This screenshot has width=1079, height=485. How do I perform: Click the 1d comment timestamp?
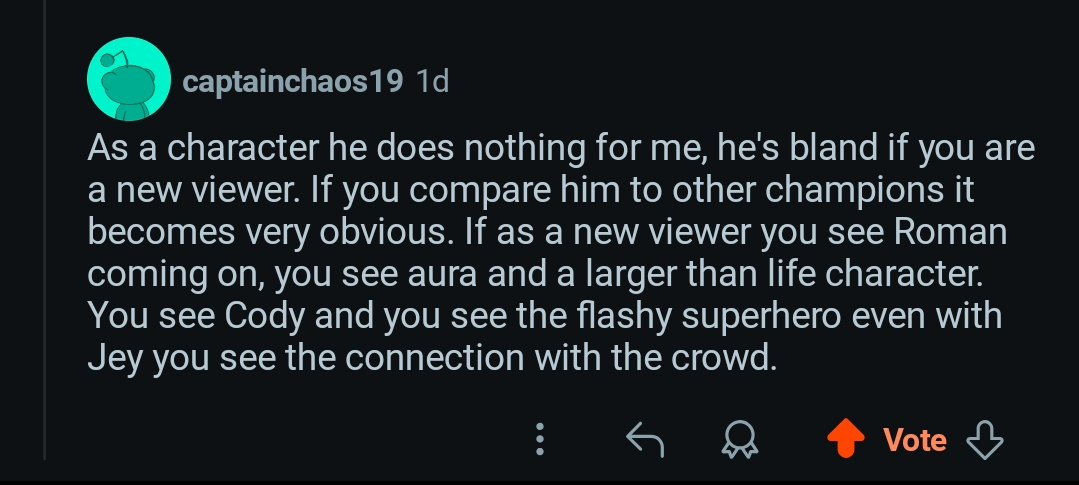(x=433, y=81)
